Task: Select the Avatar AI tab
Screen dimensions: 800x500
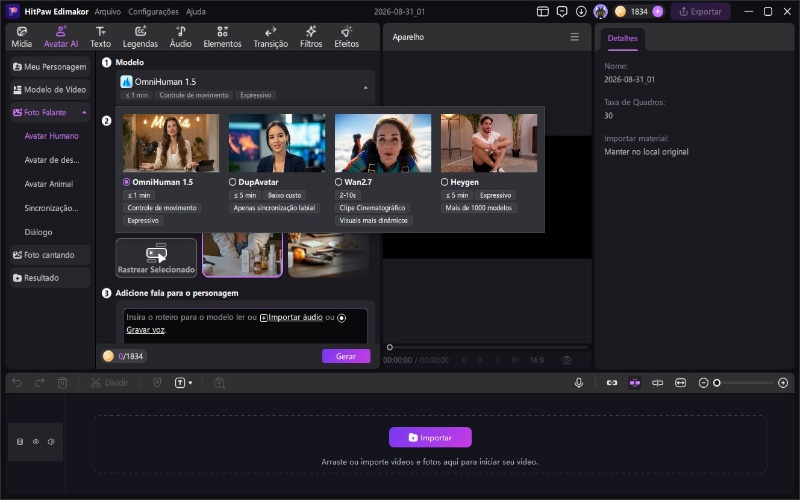Action: point(61,37)
